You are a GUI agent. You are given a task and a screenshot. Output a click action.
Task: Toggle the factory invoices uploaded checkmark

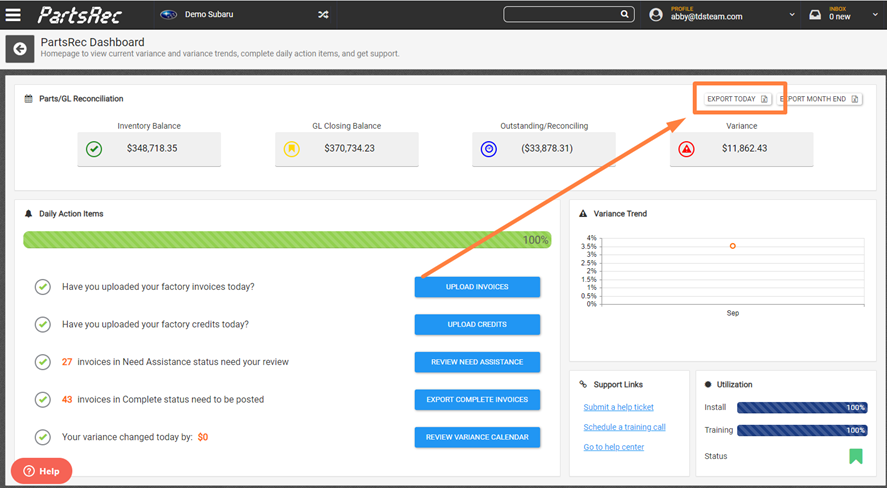tap(42, 287)
